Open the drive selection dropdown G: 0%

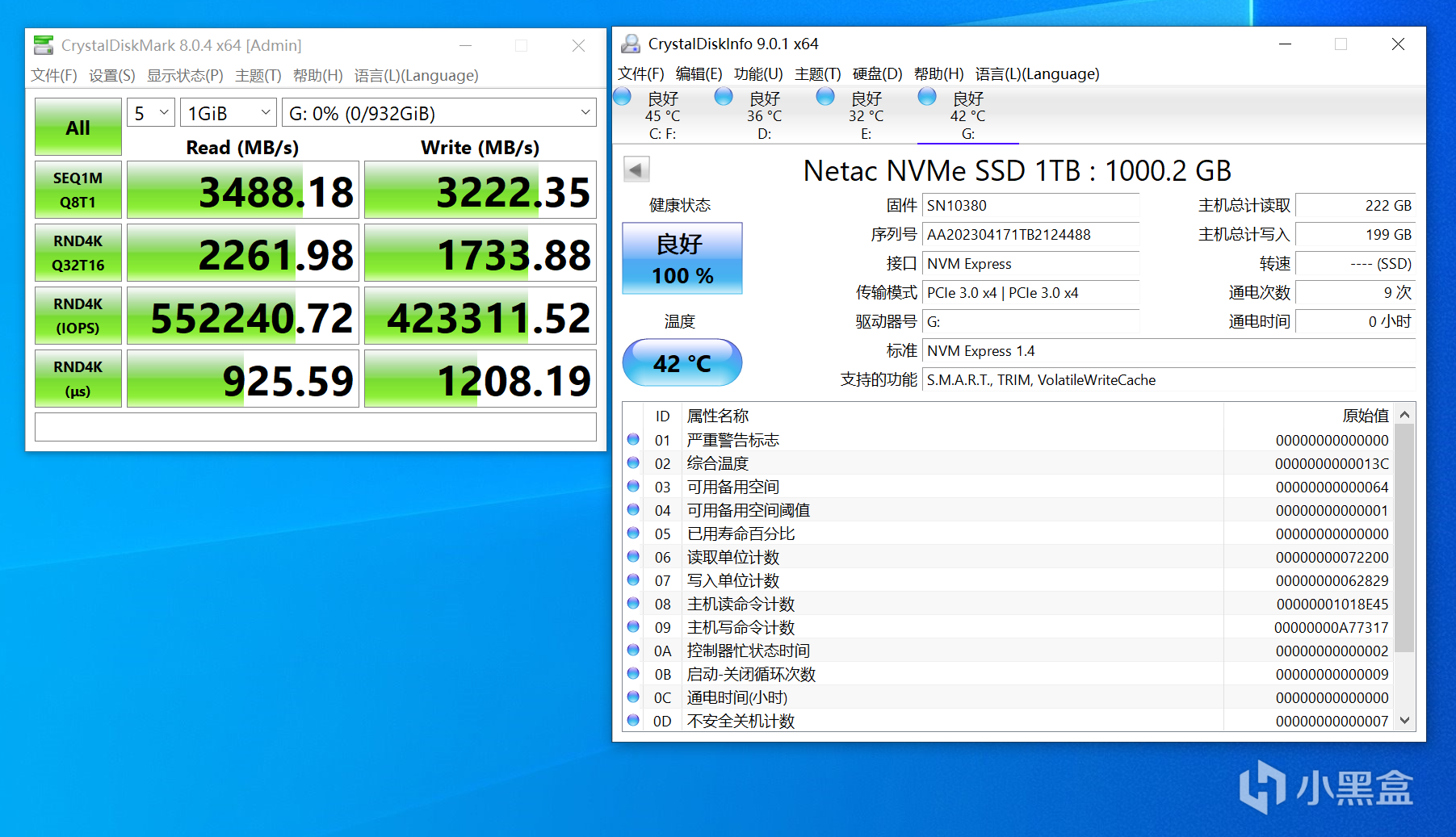[439, 113]
